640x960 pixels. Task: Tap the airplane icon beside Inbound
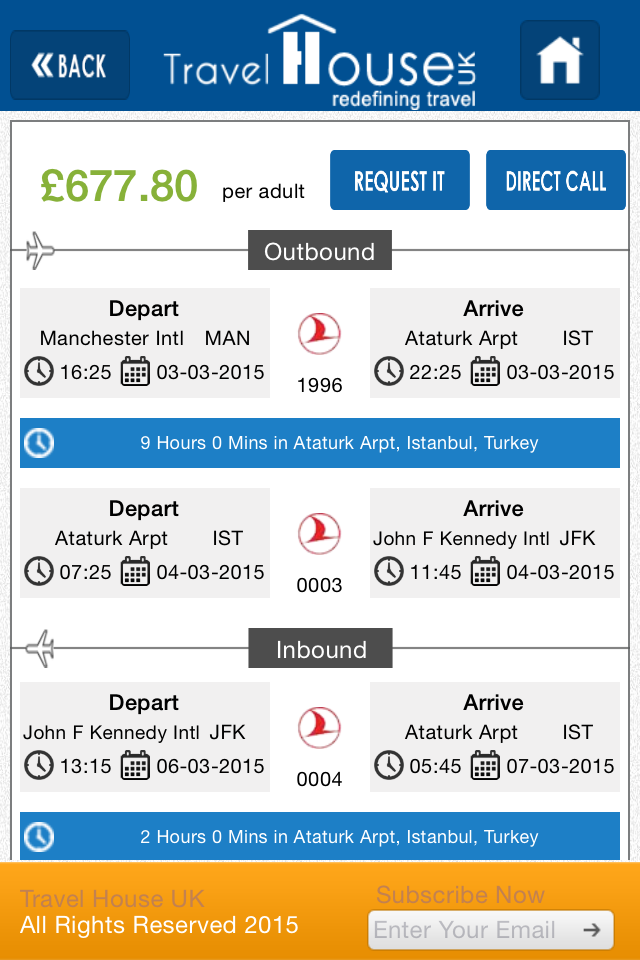(x=39, y=649)
